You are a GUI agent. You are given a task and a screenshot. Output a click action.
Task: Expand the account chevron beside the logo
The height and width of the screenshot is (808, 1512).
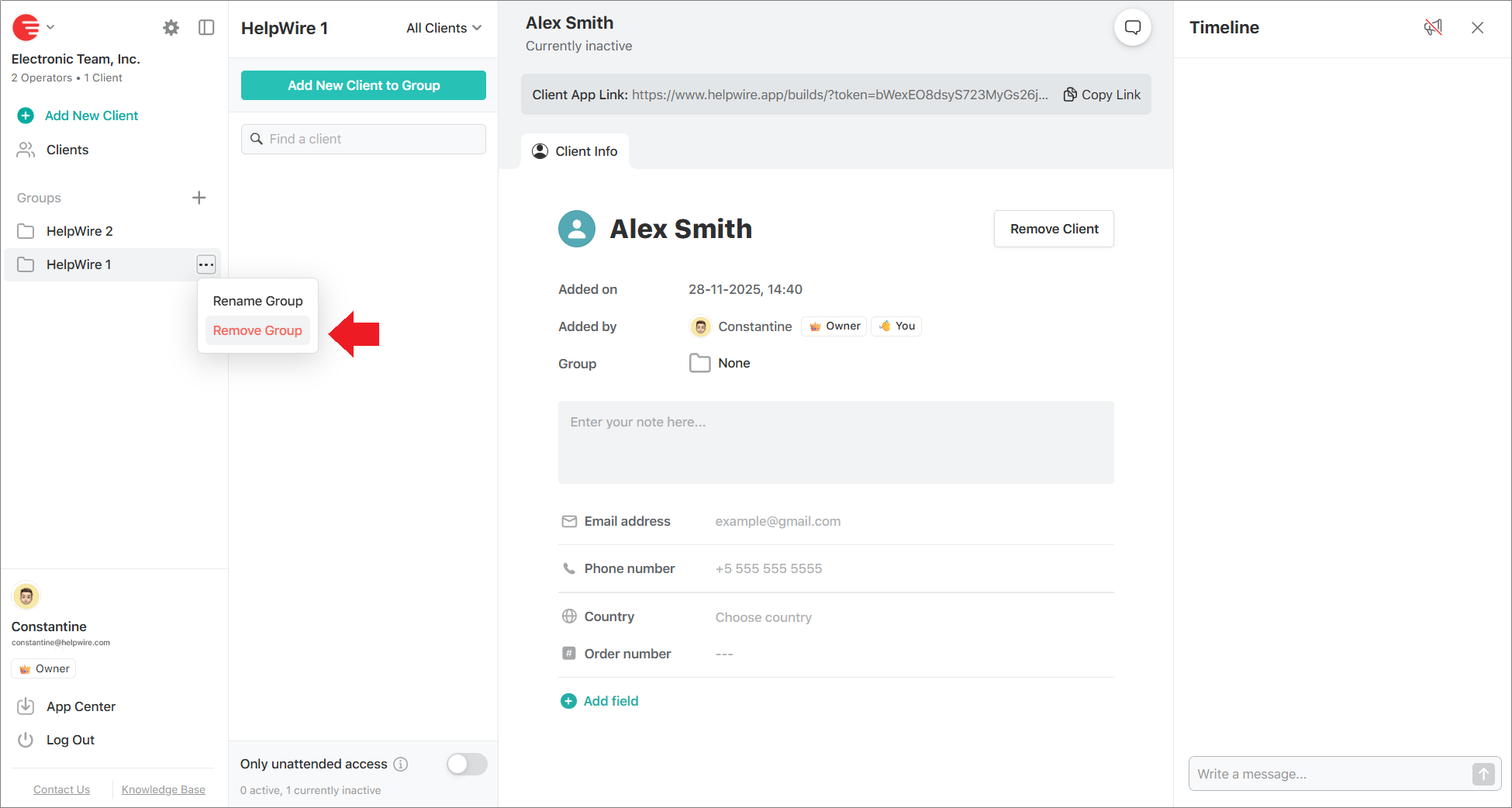tap(50, 27)
